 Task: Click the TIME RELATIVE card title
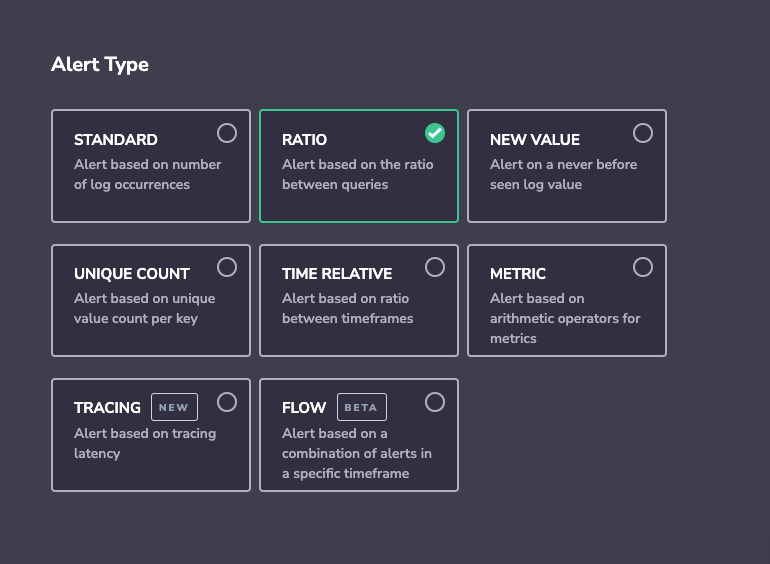tap(337, 274)
